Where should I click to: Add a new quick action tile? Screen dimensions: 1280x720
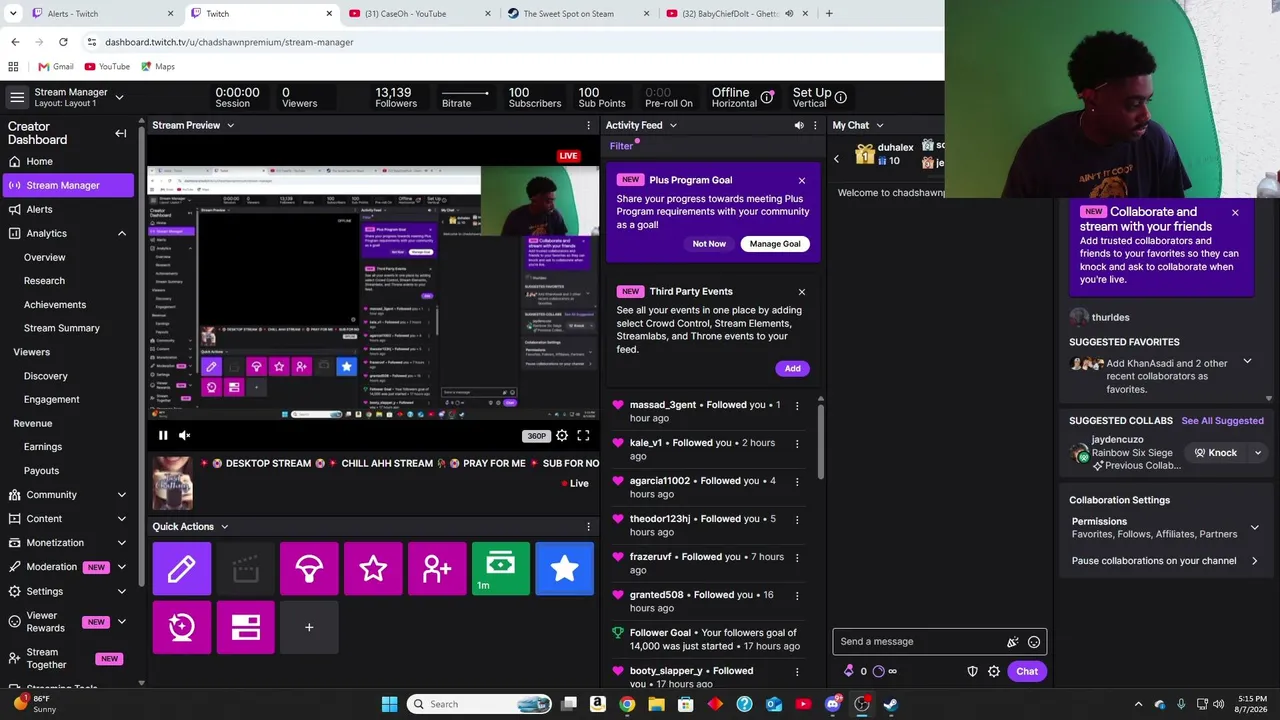[309, 627]
